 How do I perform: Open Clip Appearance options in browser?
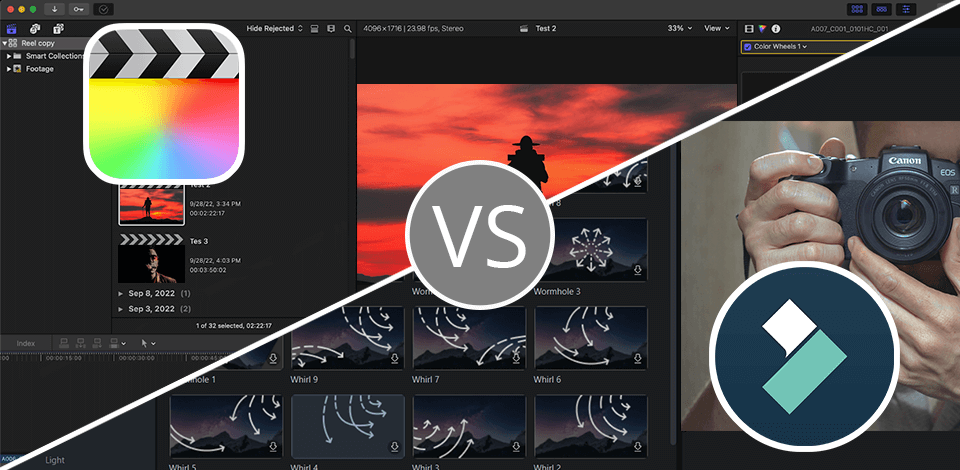point(331,28)
